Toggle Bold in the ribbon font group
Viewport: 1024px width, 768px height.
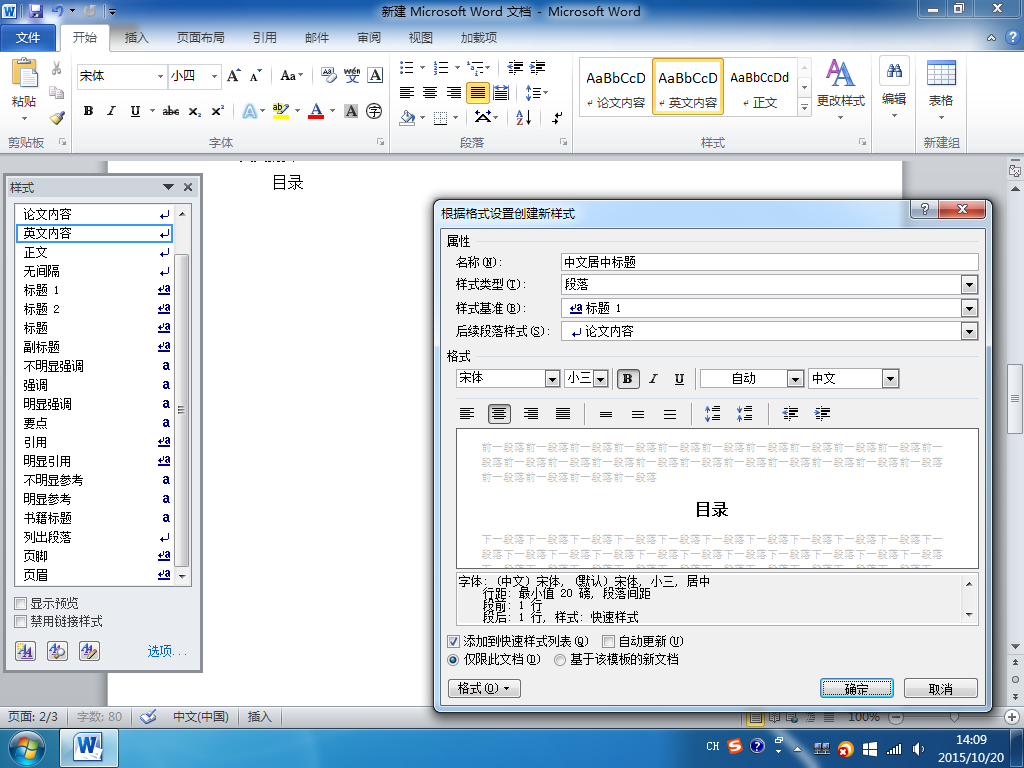pos(88,111)
